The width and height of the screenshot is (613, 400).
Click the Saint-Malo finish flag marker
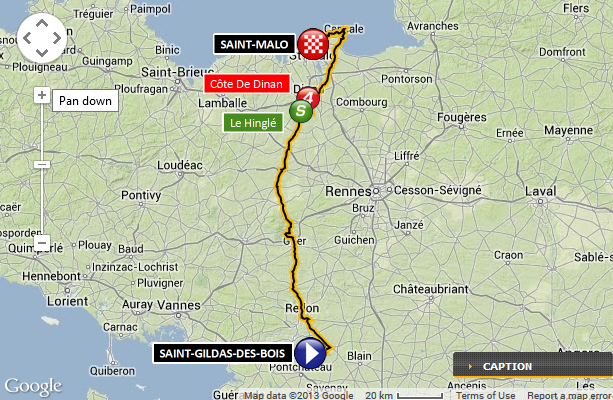click(x=313, y=44)
